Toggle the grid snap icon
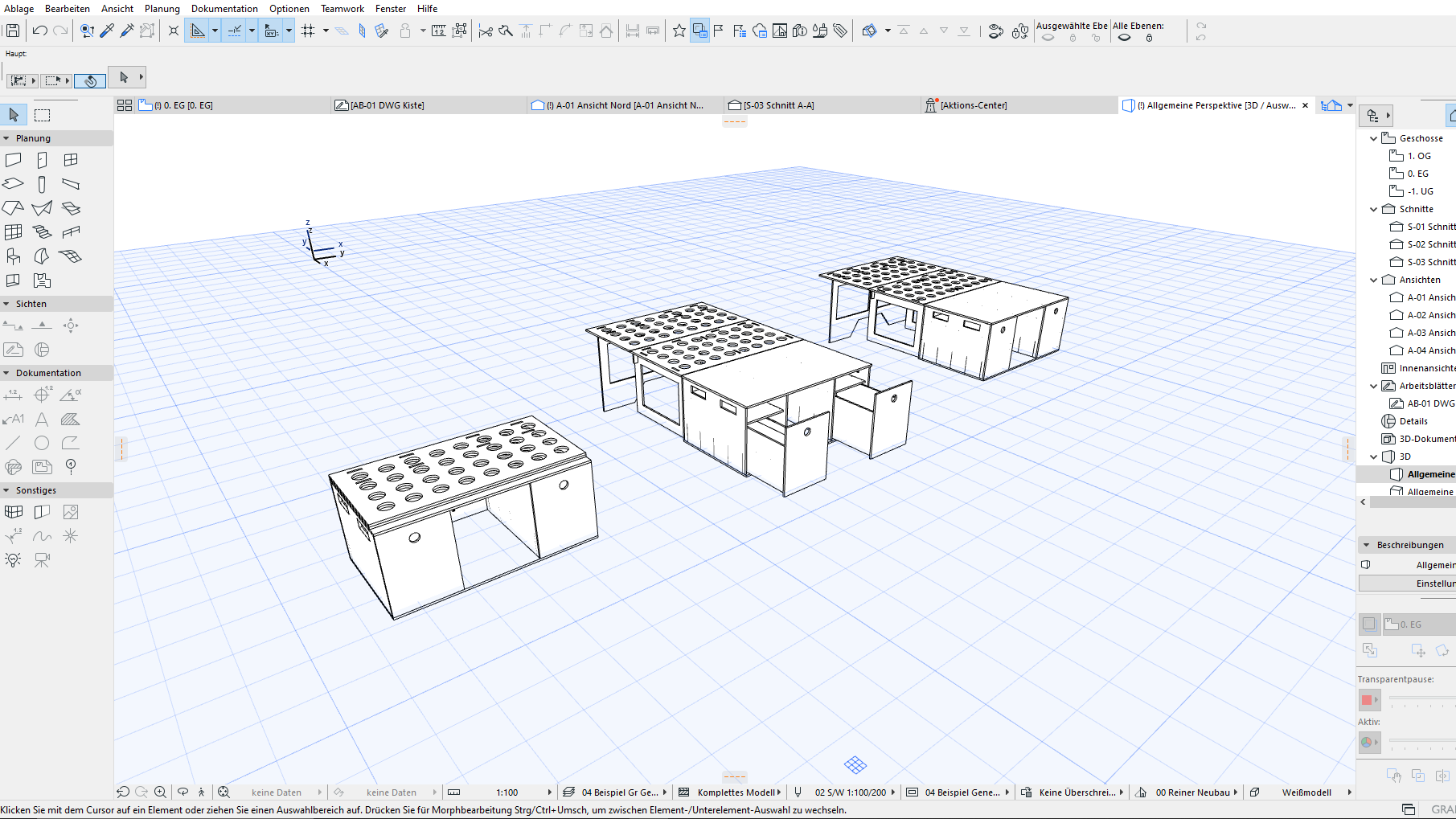 tap(308, 31)
